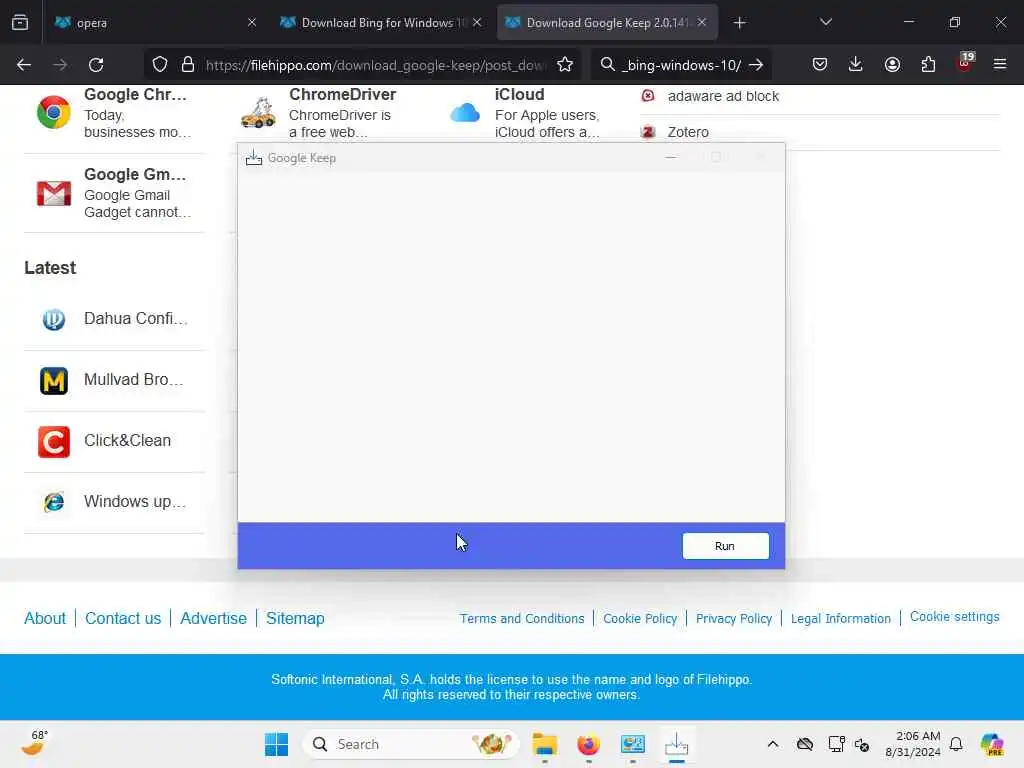
Task: Click the search magnifier in search bar
Action: click(607, 65)
